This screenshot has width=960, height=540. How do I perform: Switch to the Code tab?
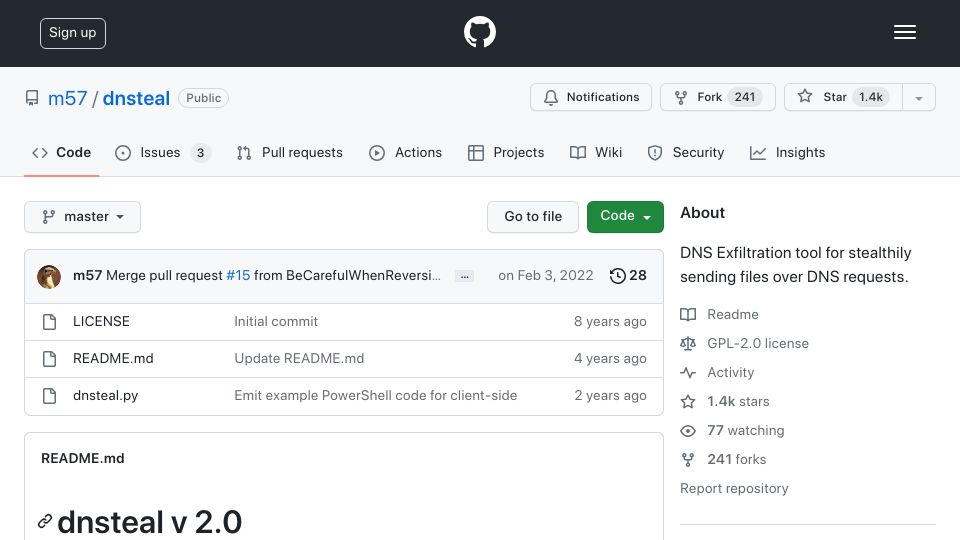(x=61, y=152)
